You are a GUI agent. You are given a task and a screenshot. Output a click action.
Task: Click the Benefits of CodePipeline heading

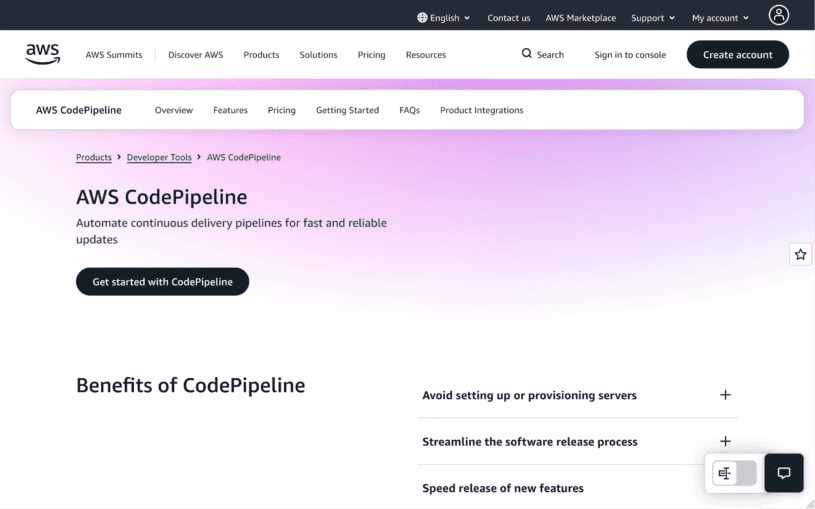point(190,385)
